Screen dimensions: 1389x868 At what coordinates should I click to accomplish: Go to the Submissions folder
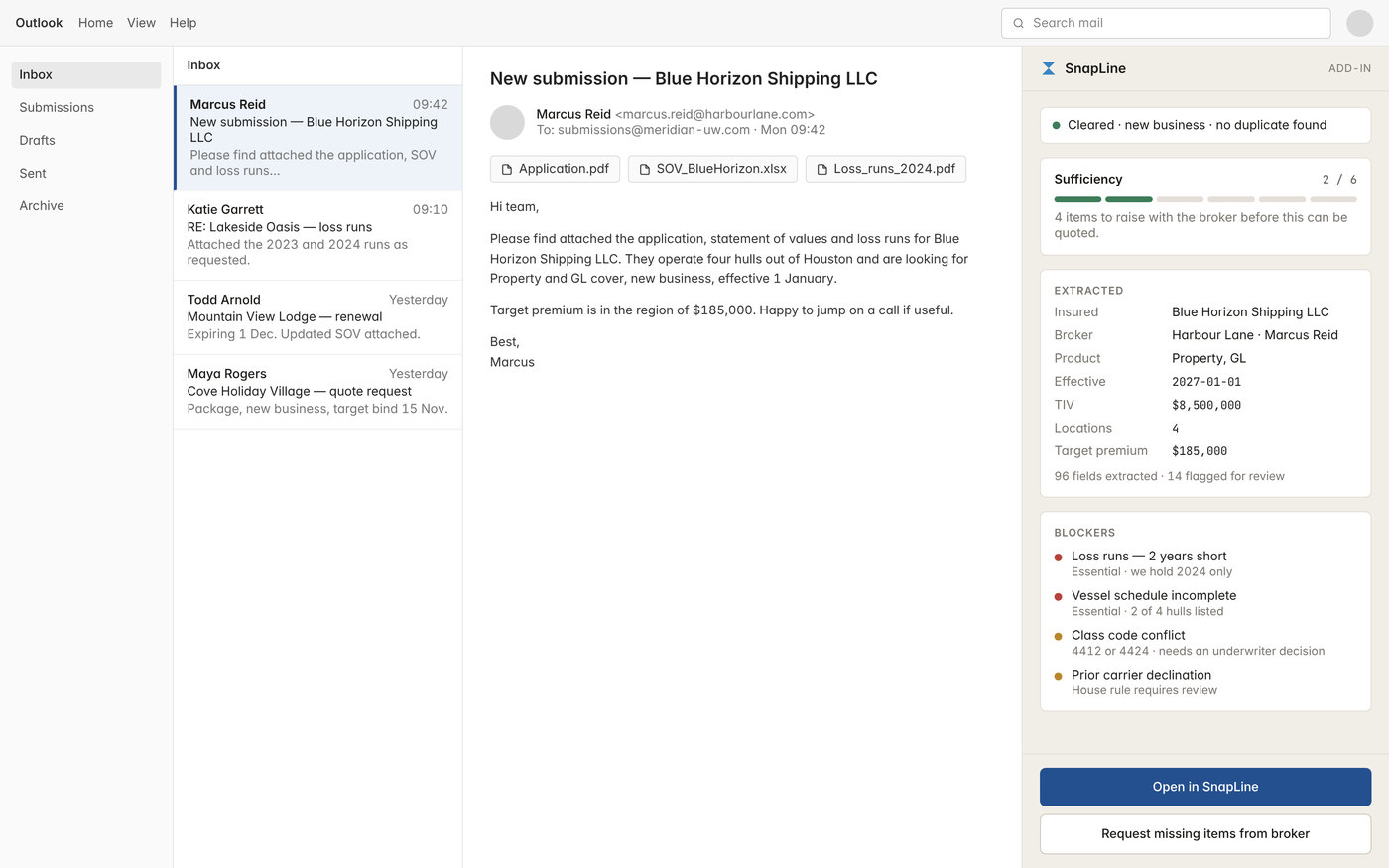(x=86, y=107)
